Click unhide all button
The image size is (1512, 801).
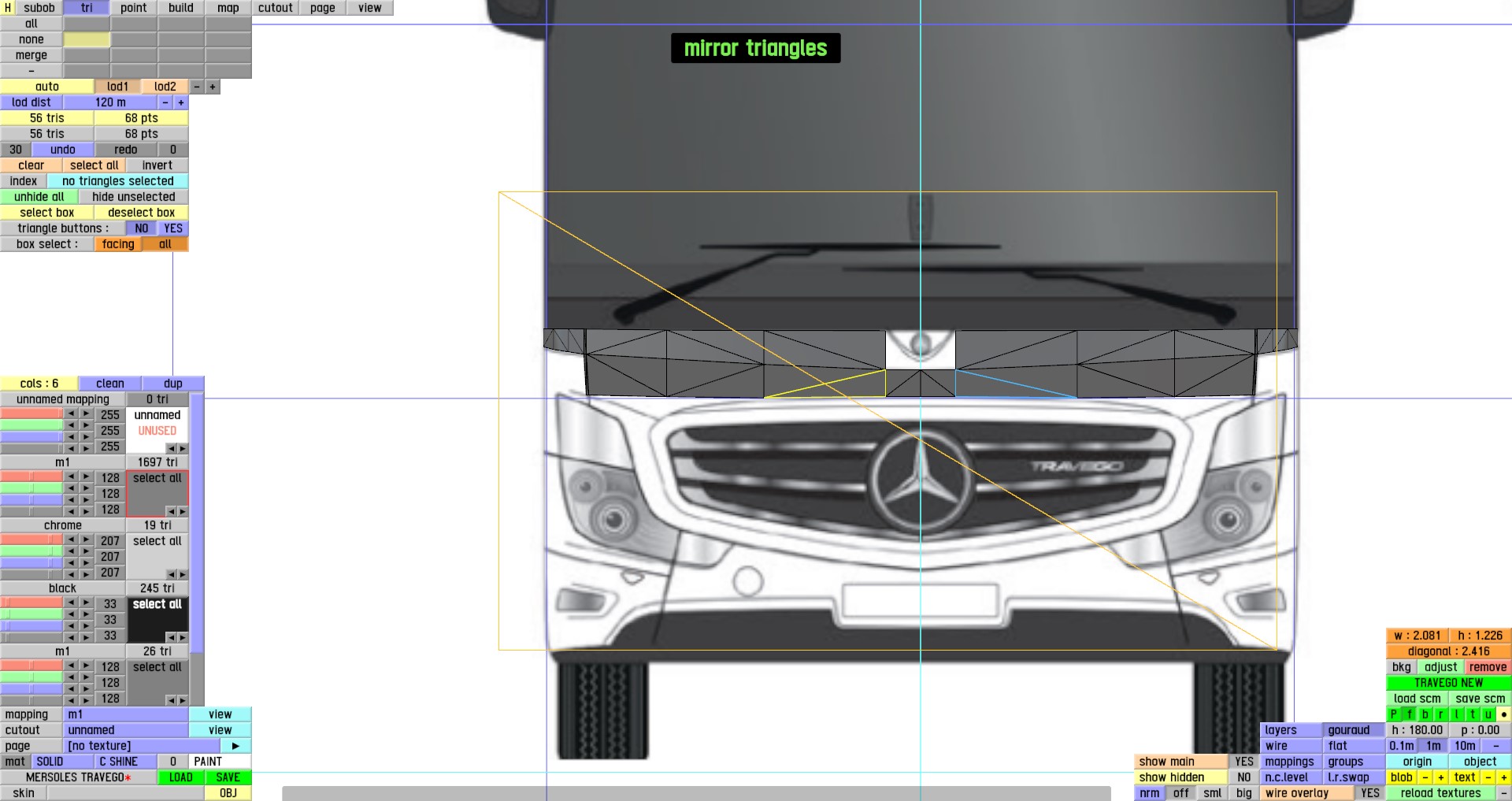(39, 197)
